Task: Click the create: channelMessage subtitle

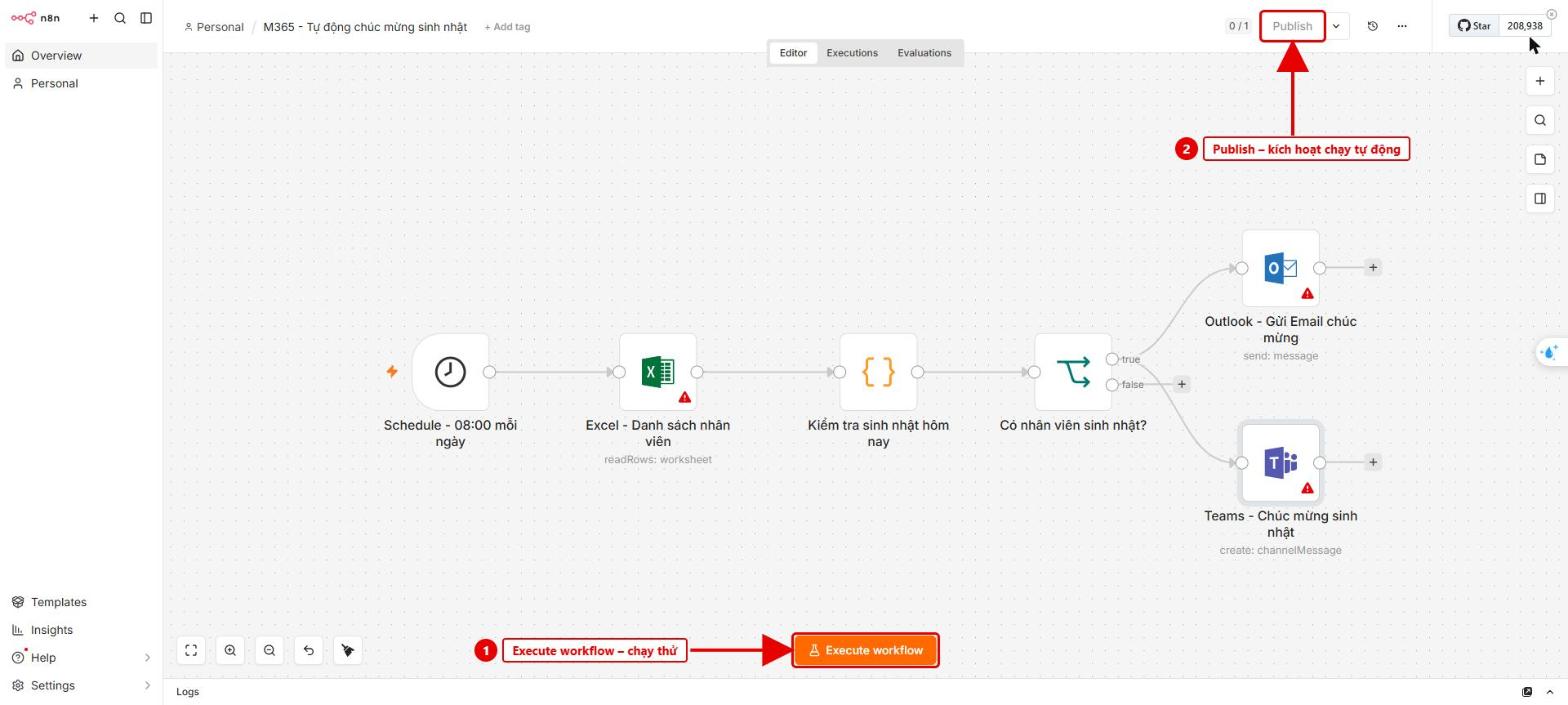Action: point(1281,551)
